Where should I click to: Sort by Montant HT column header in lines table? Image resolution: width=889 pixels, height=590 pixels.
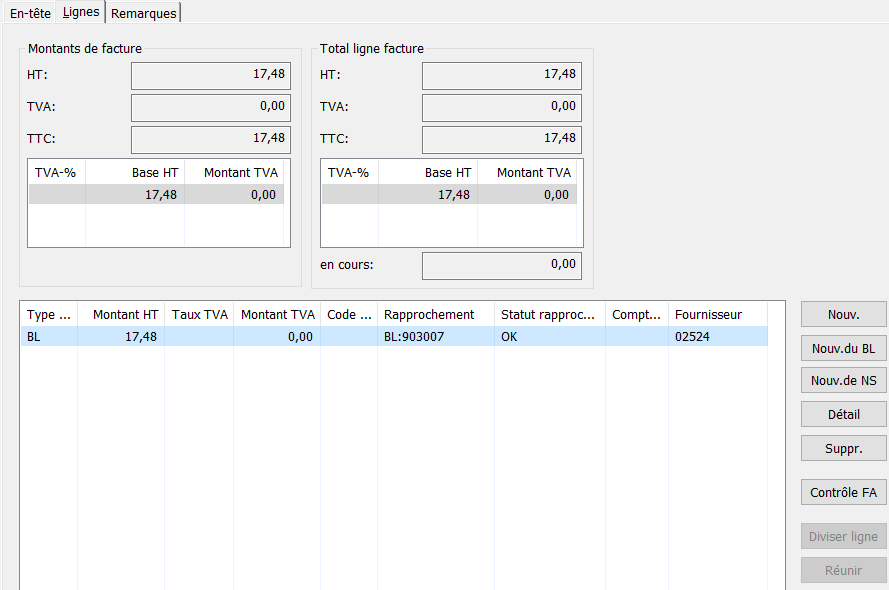pyautogui.click(x=121, y=315)
